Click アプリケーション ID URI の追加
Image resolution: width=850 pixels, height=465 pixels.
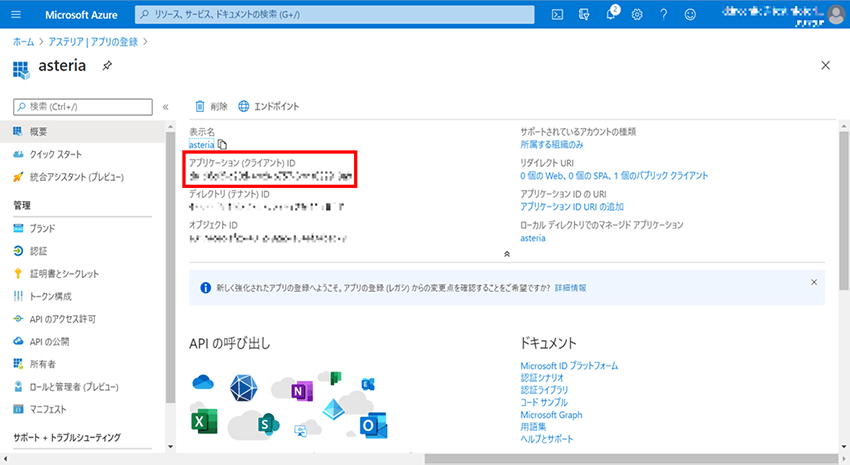572,206
